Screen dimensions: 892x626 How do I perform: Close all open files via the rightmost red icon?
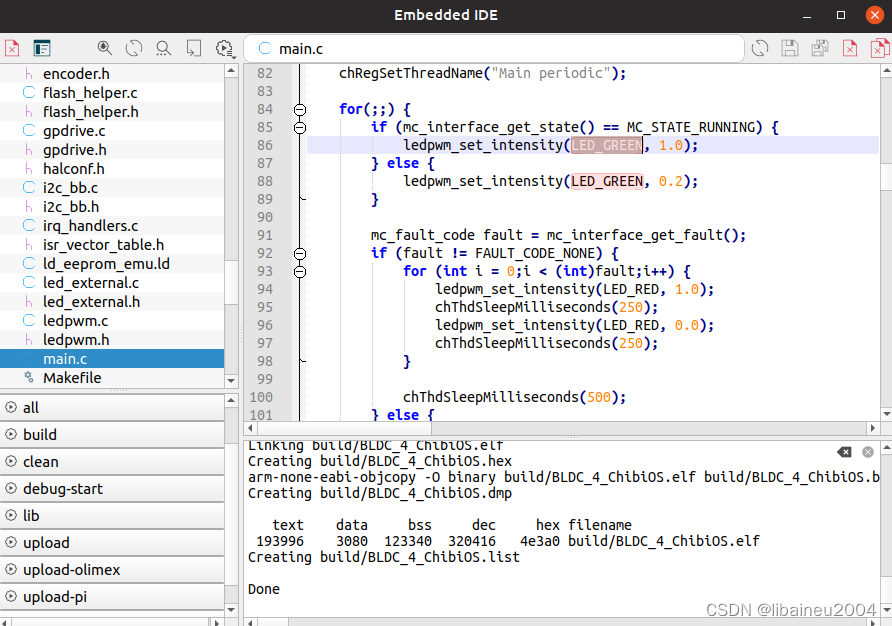pos(878,48)
